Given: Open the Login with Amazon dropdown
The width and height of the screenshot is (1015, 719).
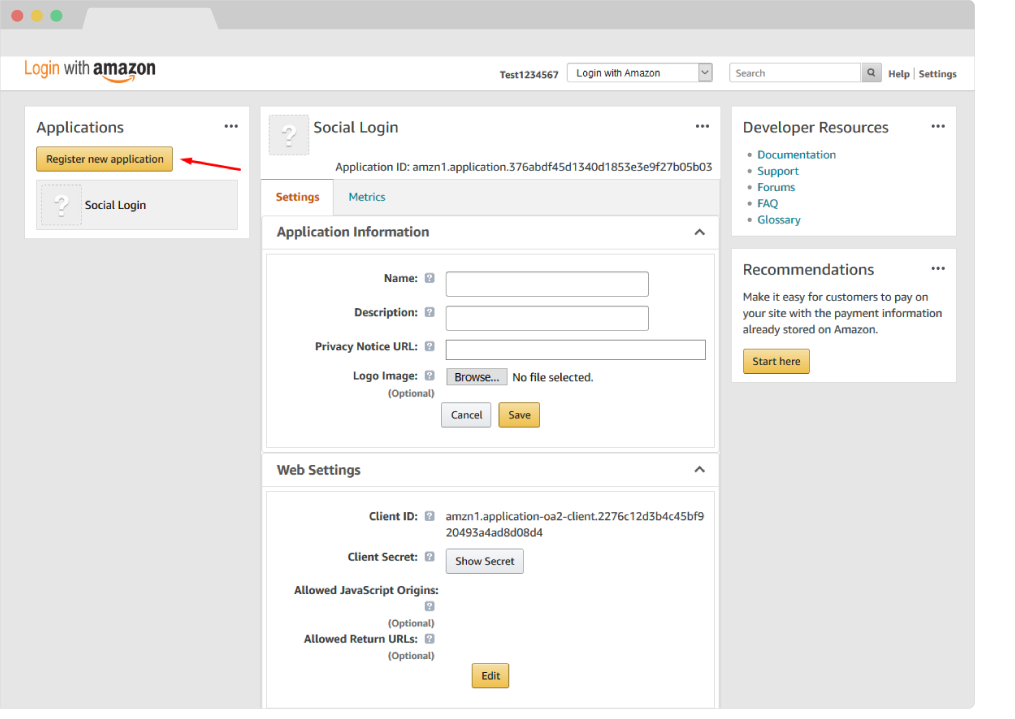Looking at the screenshot, I should (639, 73).
